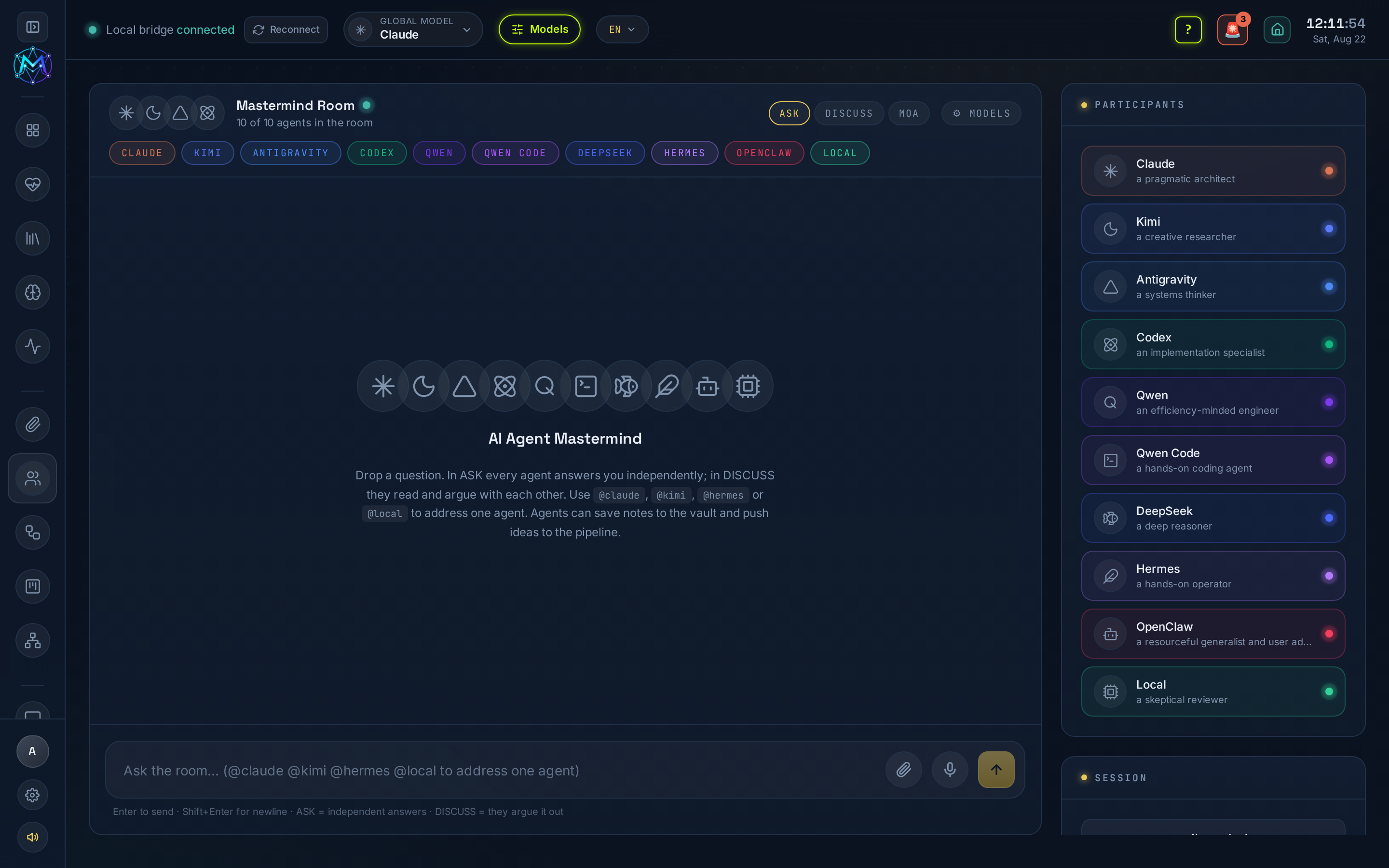The height and width of the screenshot is (868, 1389).
Task: Click the large feather icon above AI Agent Mastermind
Action: pos(667,386)
